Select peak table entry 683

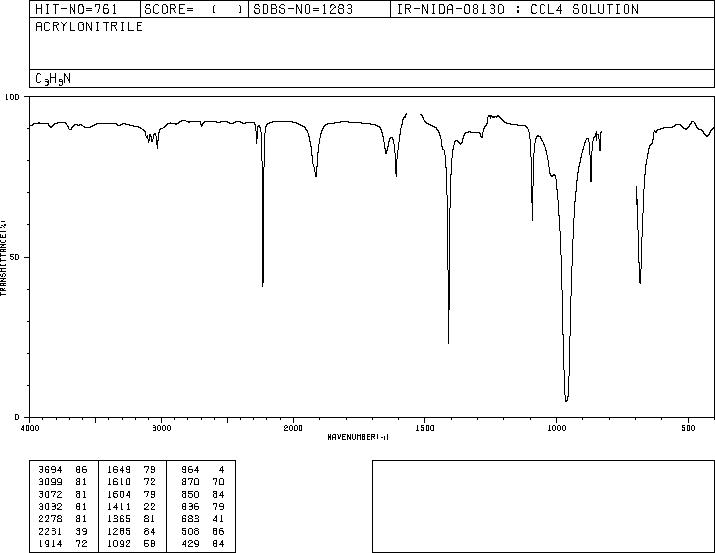coord(191,519)
